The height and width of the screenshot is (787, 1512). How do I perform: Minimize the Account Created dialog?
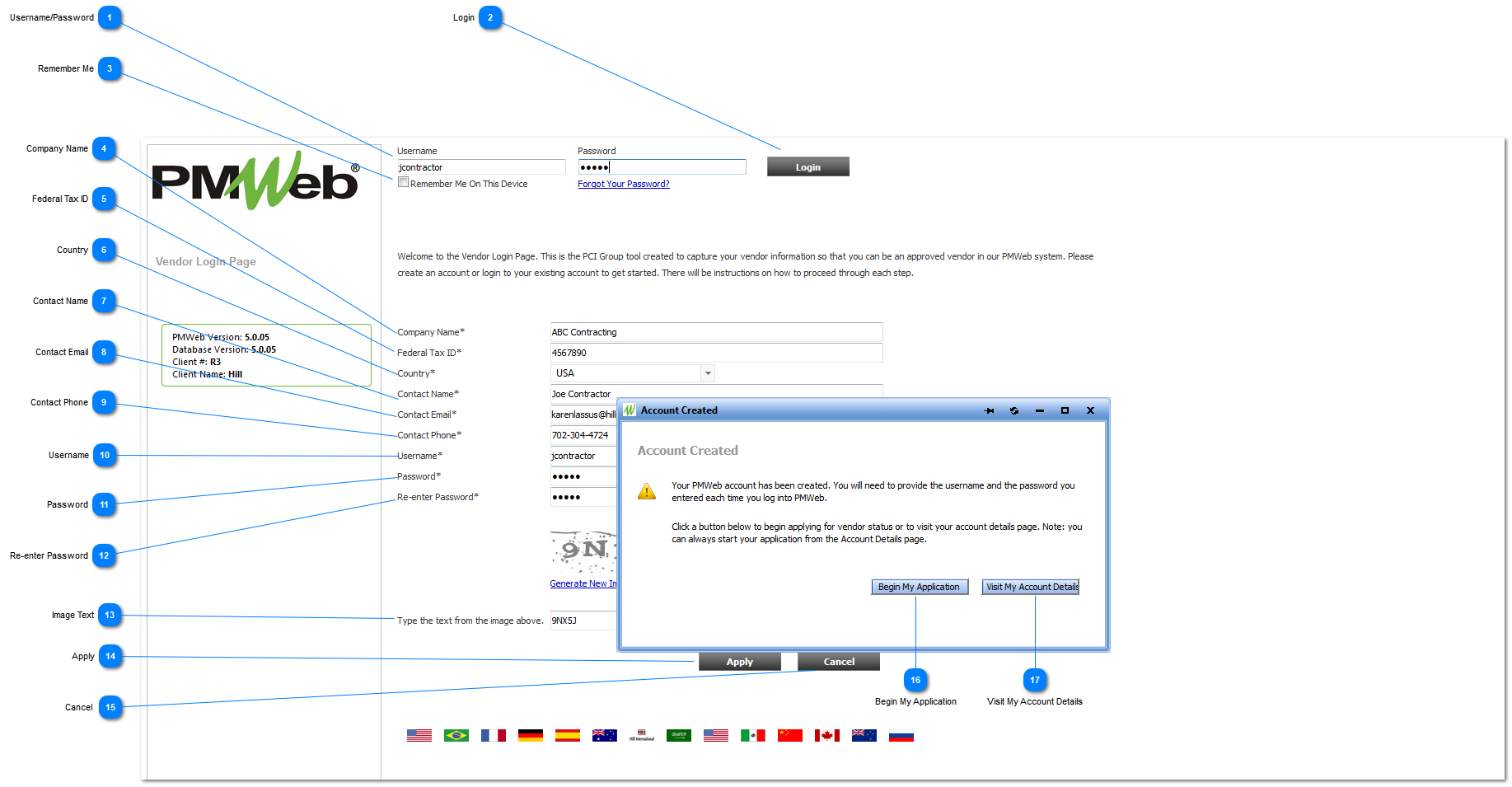pos(1040,410)
